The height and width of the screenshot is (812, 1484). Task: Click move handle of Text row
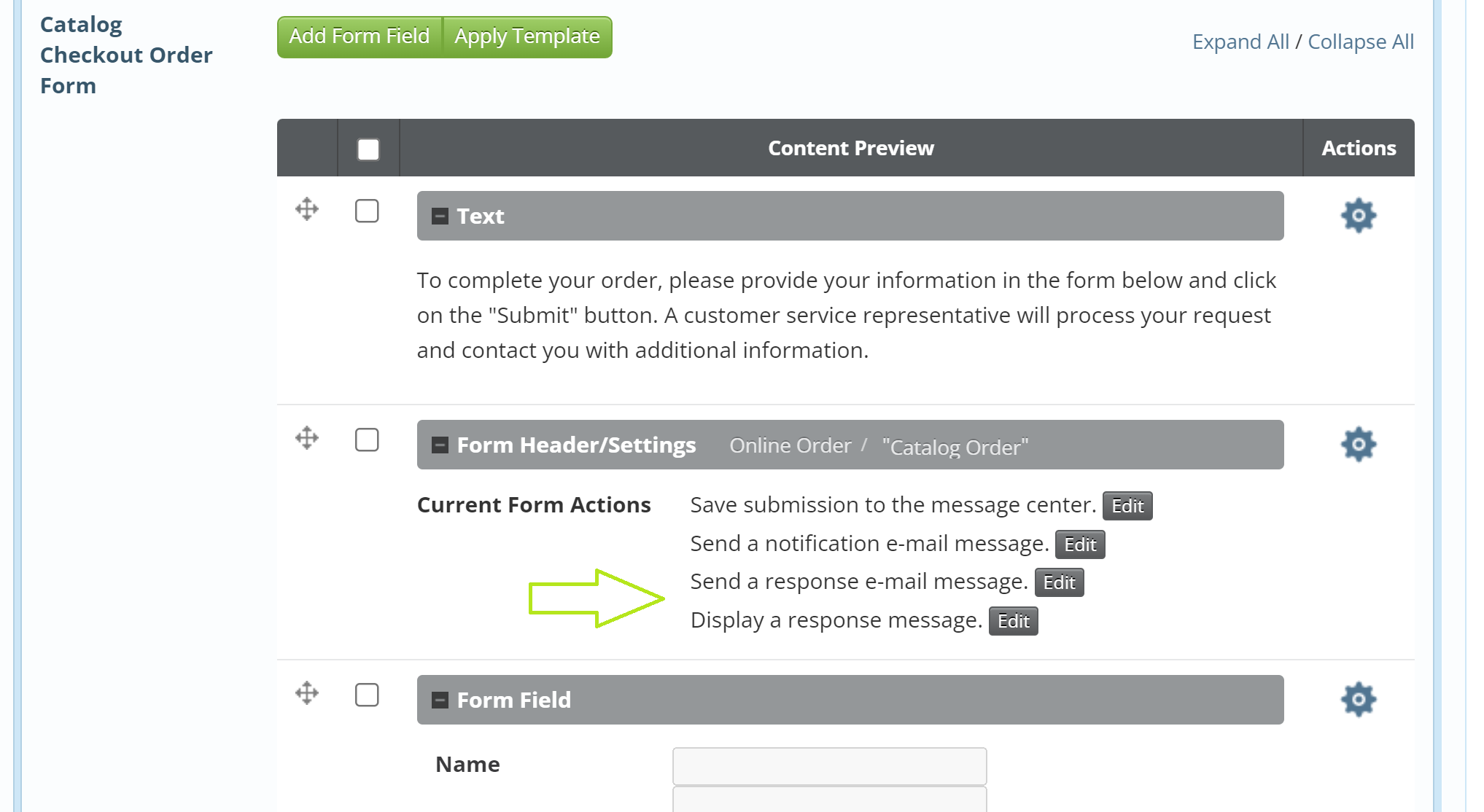point(307,210)
